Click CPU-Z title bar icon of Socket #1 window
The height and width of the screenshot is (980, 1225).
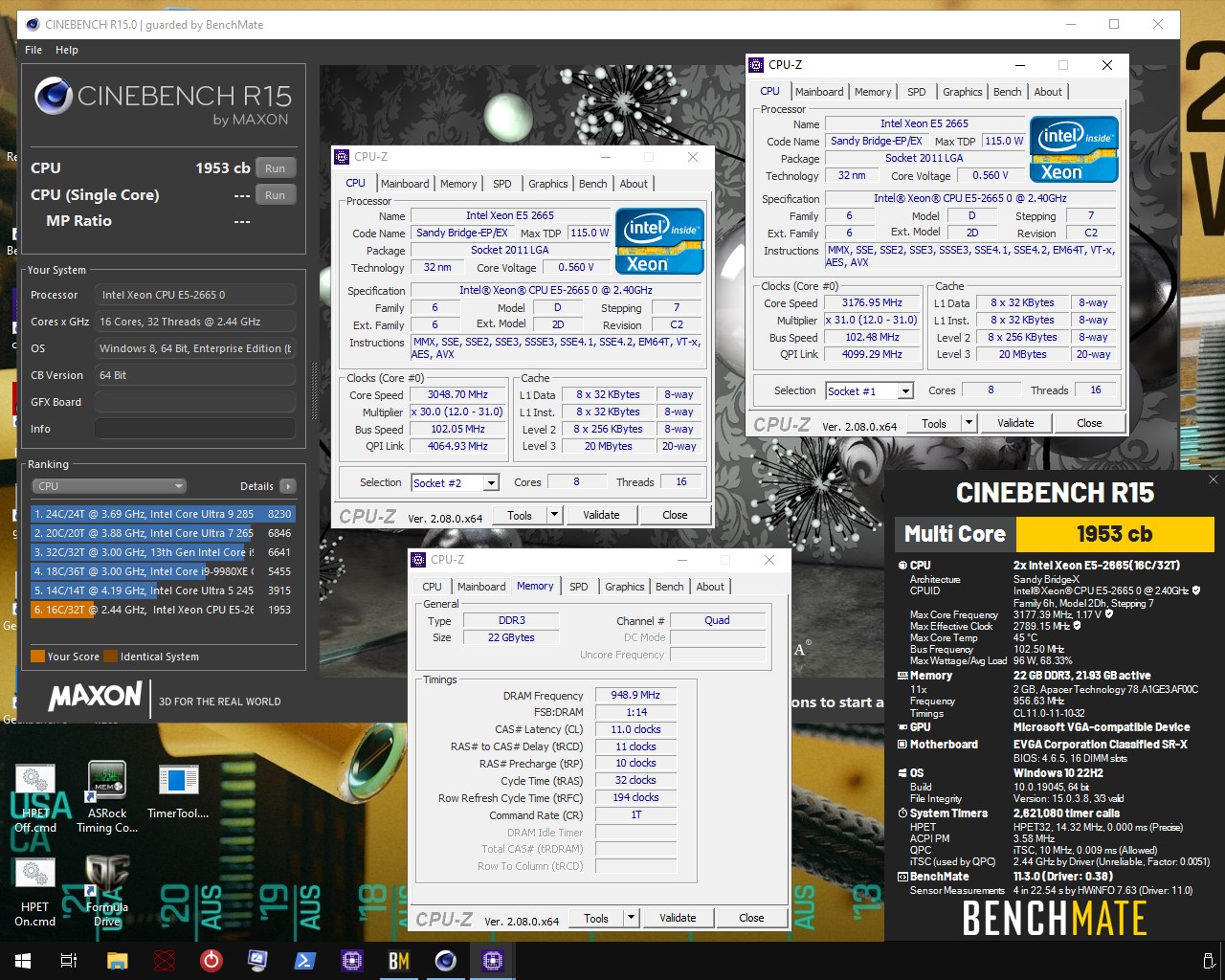[756, 65]
